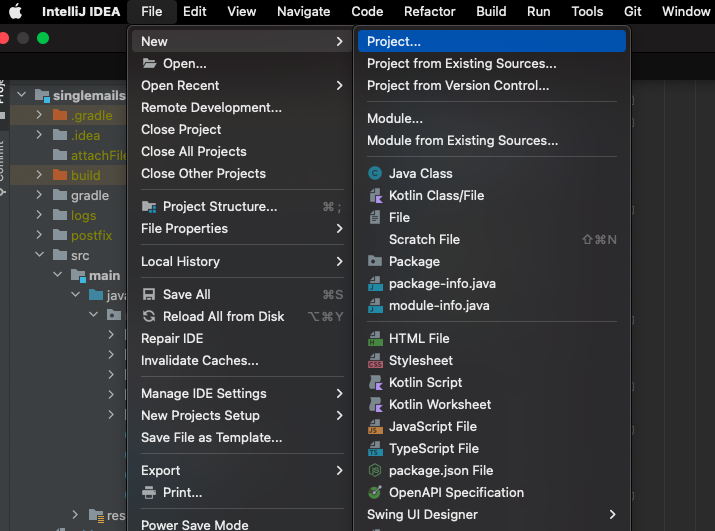Viewport: 715px width, 531px height.
Task: Open the Build menu
Action: 491,11
